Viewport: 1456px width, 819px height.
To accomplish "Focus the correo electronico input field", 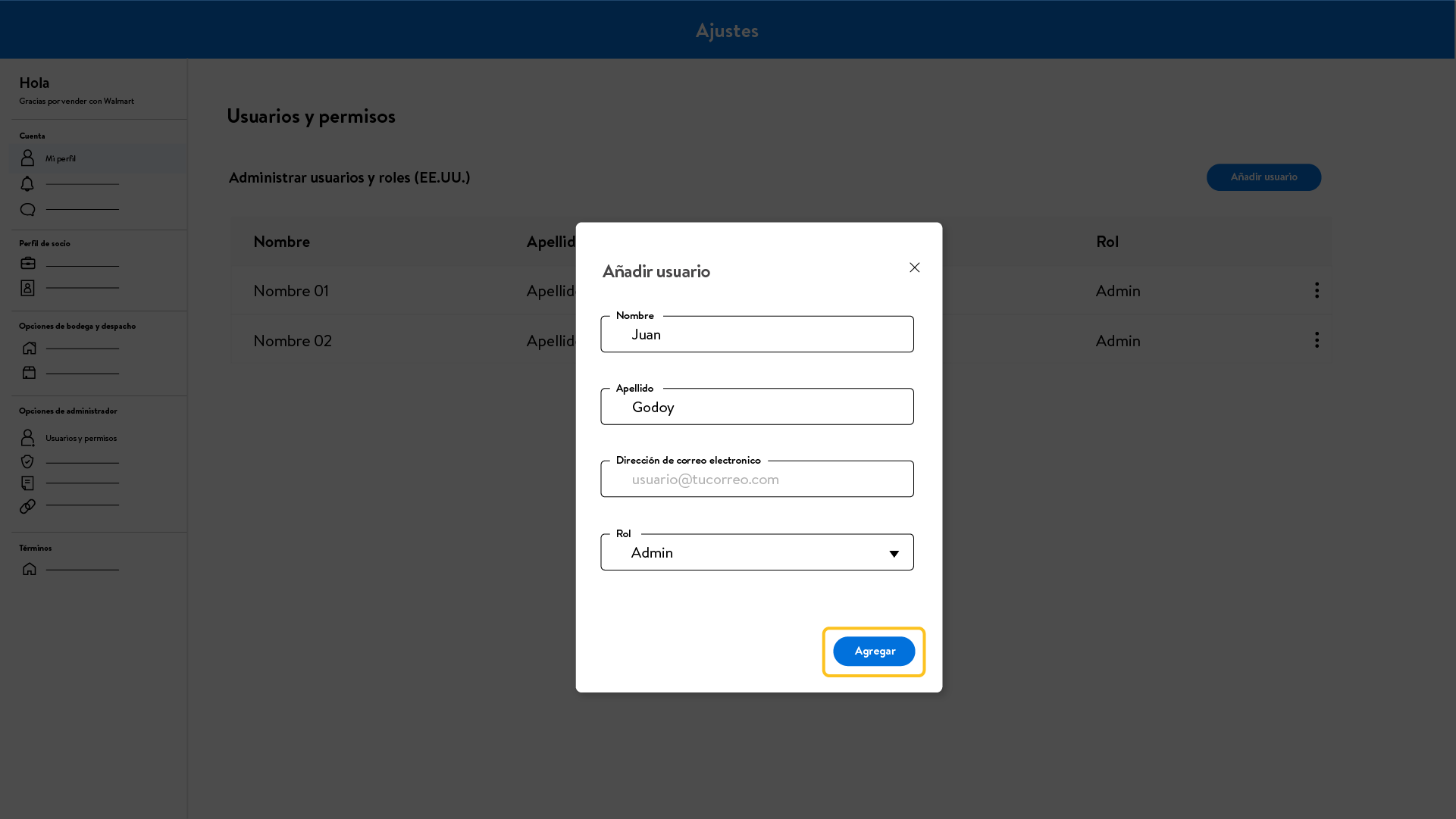I will pos(757,479).
